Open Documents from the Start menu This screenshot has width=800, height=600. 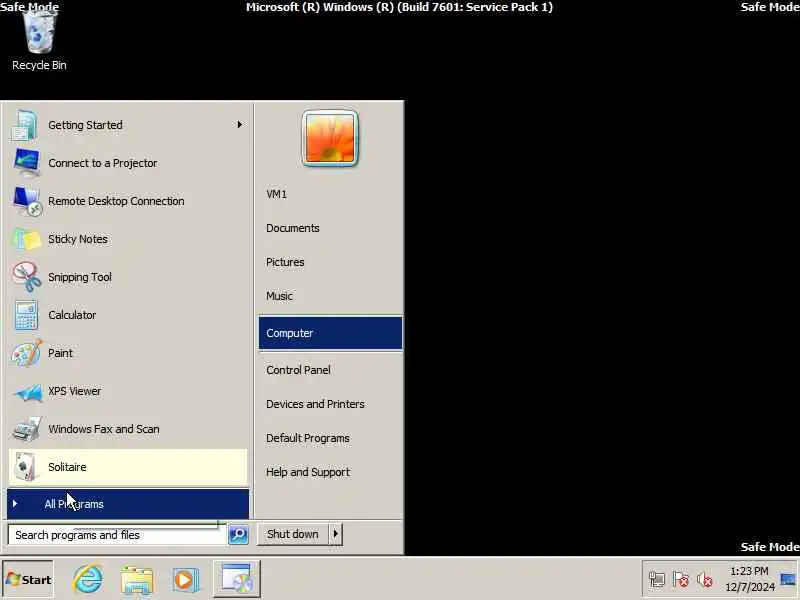tap(292, 228)
